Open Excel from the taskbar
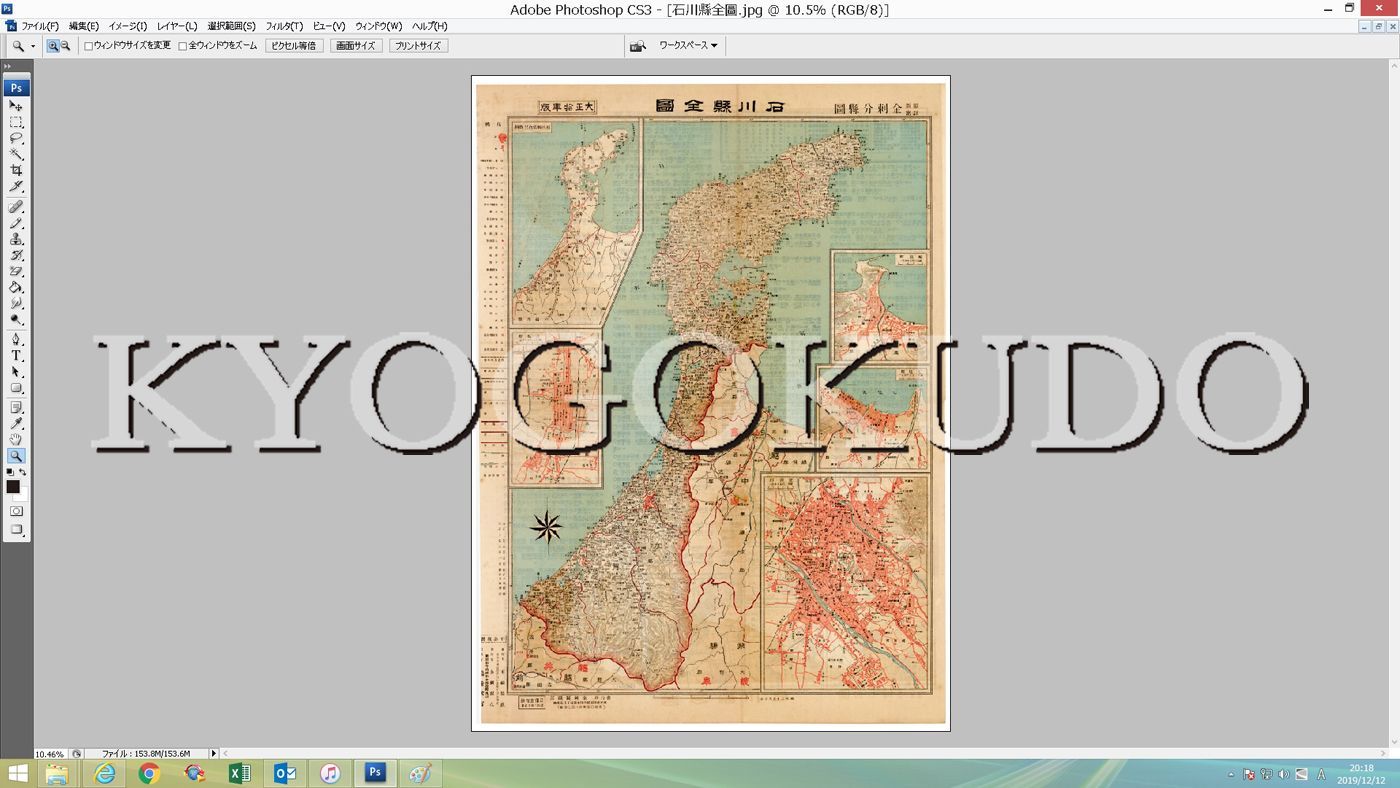 coord(240,773)
